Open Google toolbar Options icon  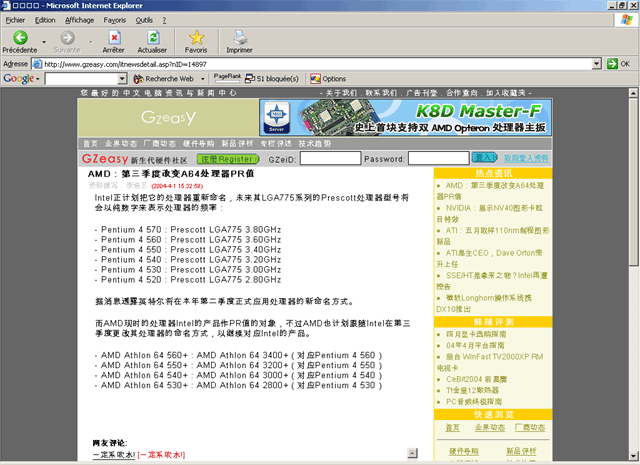point(315,79)
